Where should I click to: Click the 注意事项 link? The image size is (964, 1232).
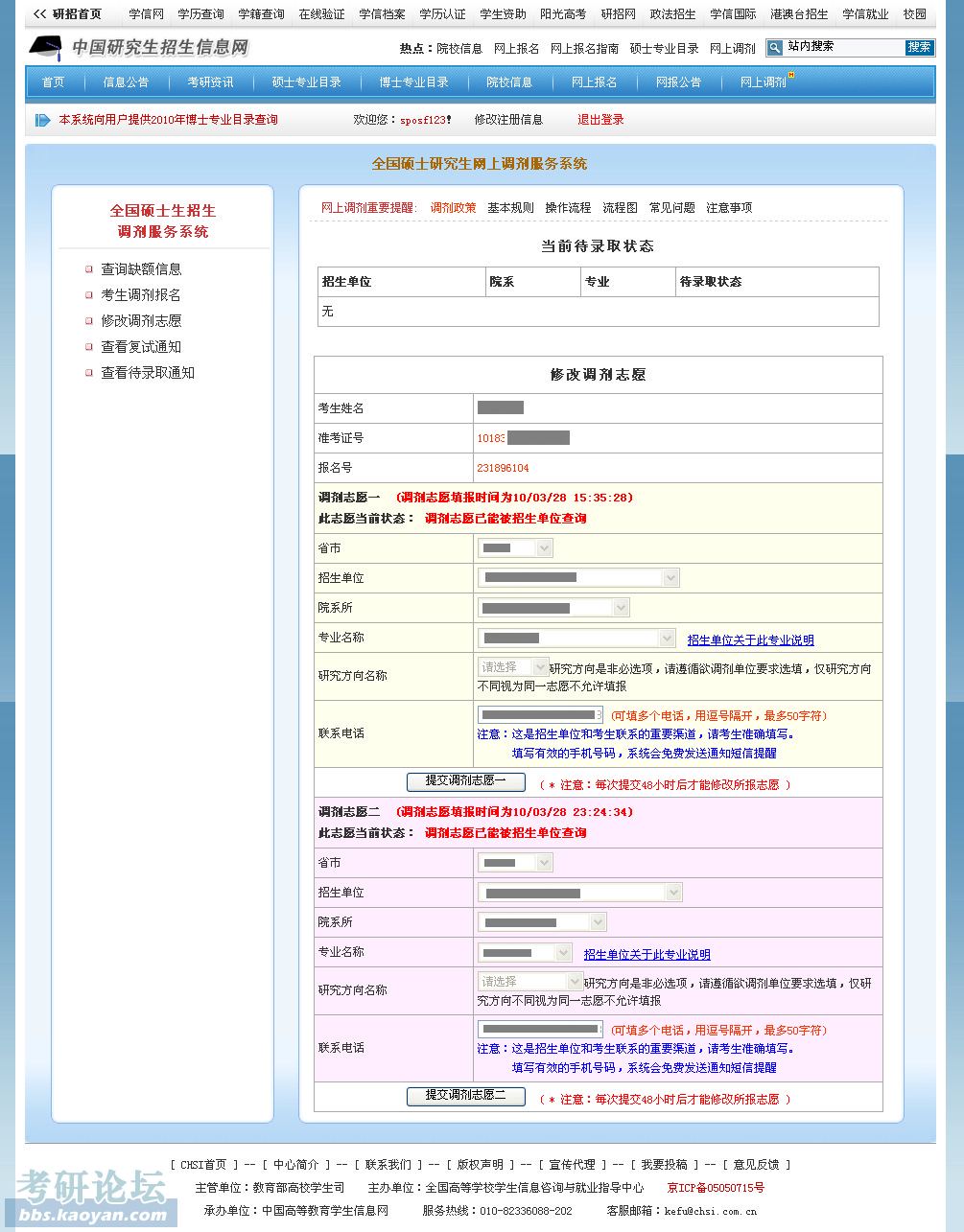(729, 208)
